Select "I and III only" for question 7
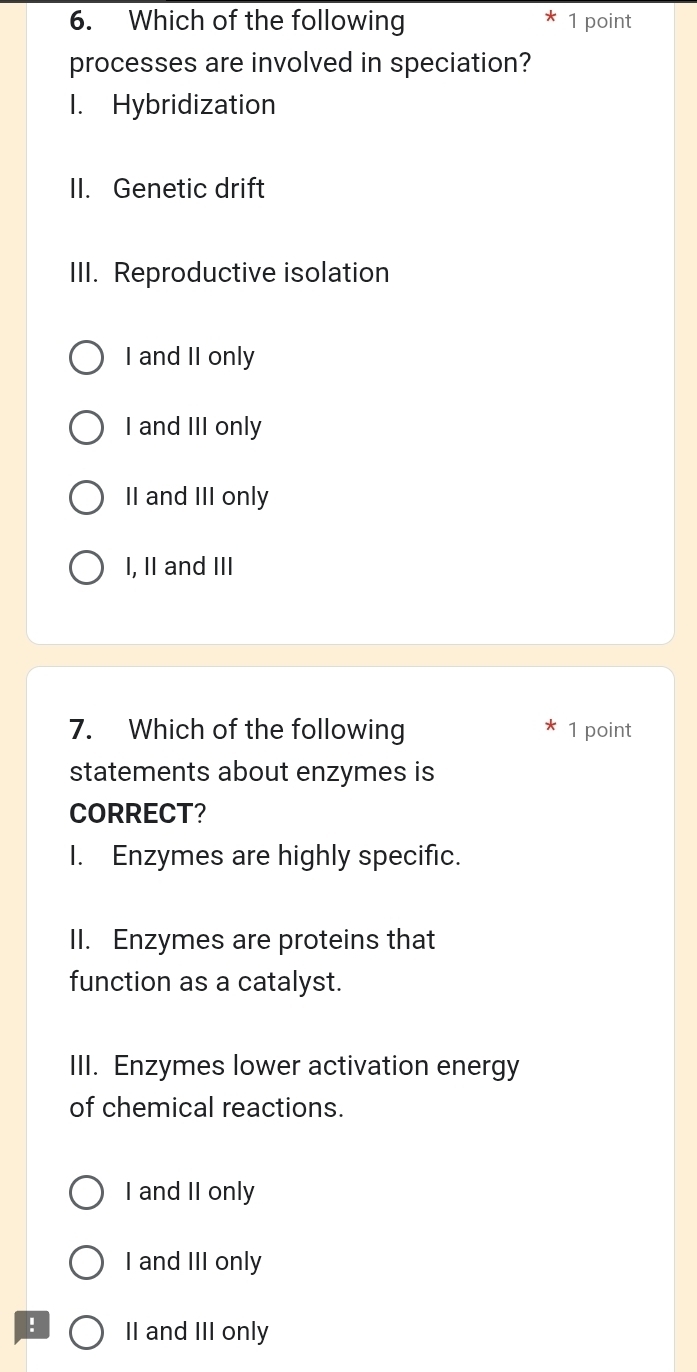 click(x=86, y=1262)
